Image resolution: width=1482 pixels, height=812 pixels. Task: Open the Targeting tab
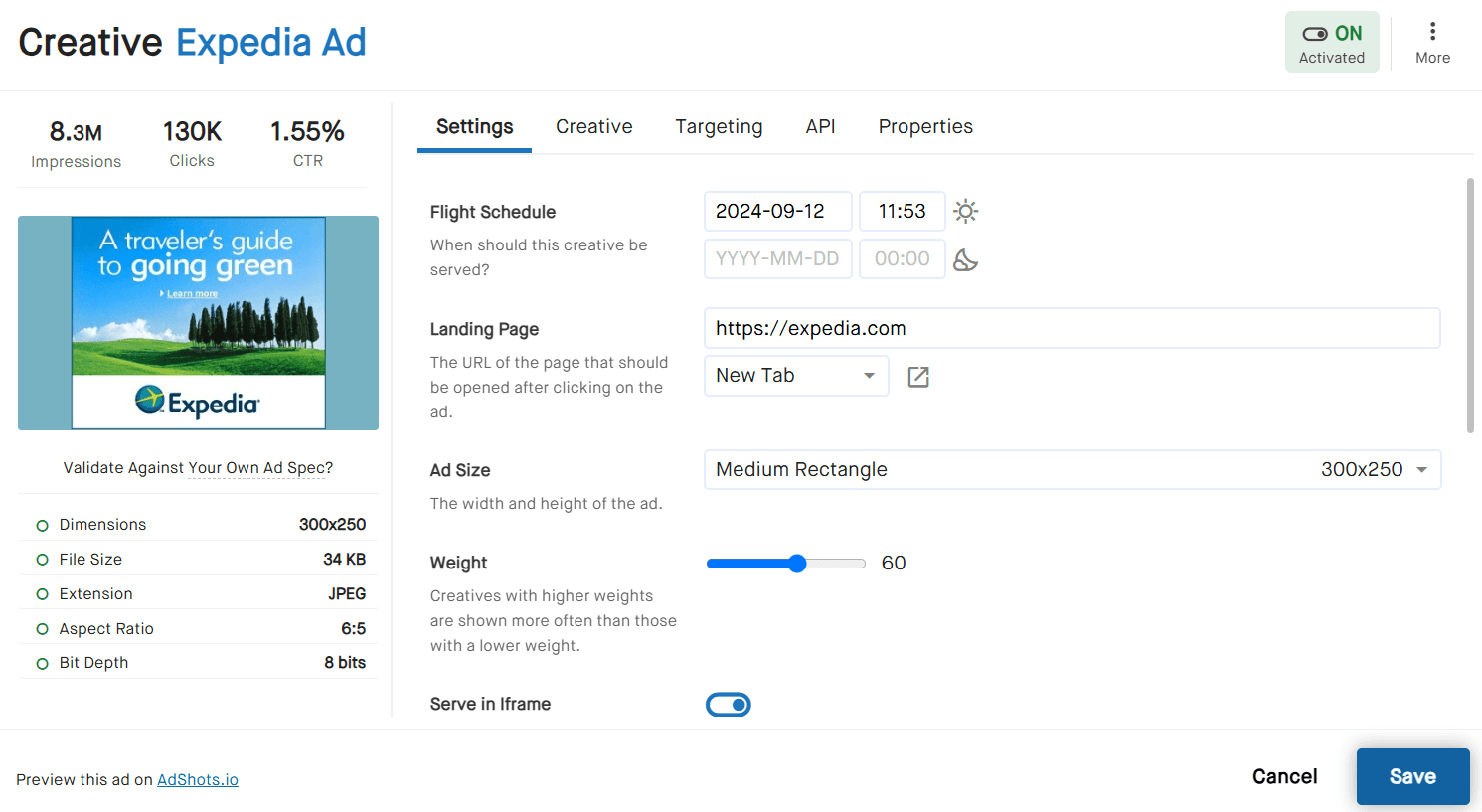720,127
